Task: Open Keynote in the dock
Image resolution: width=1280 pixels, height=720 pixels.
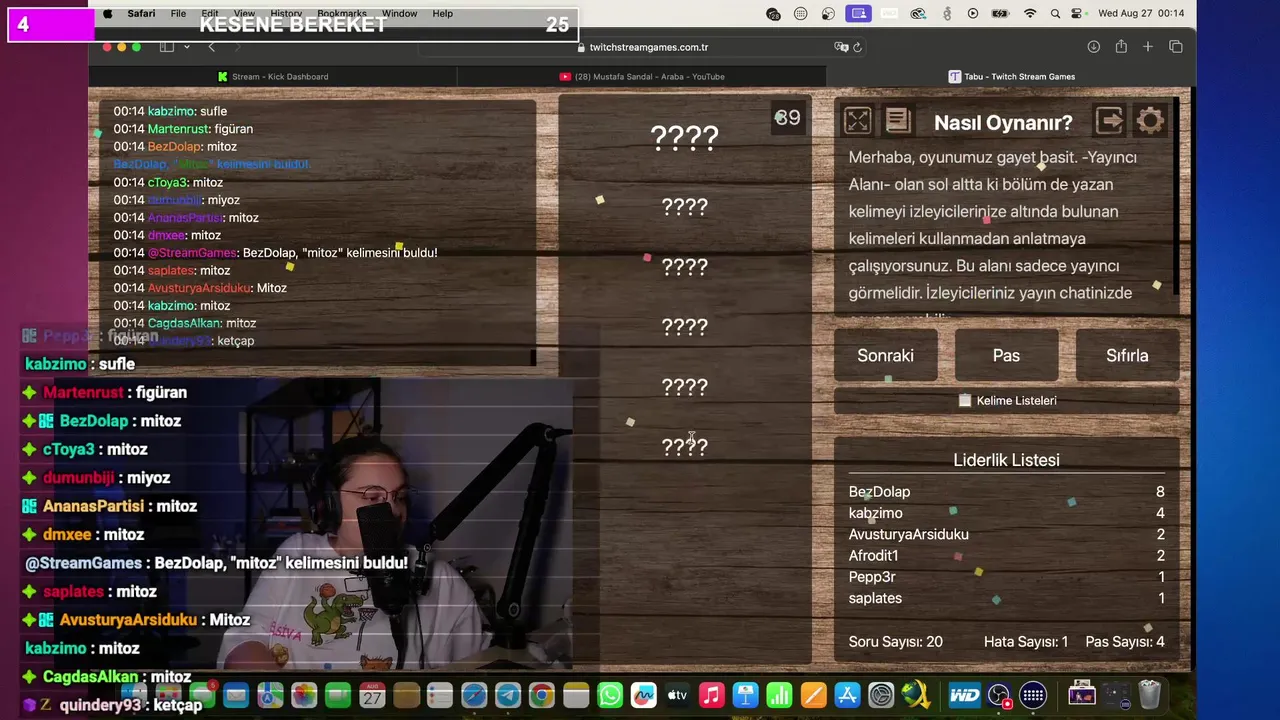Action: (x=745, y=695)
